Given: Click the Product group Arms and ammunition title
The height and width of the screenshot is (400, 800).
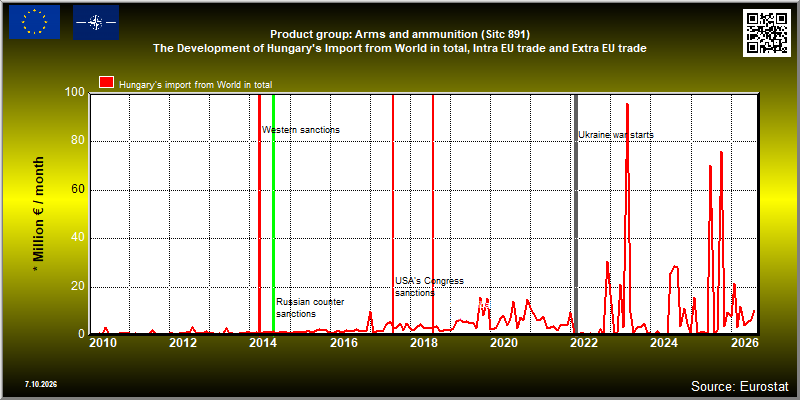Looking at the screenshot, I should click(x=400, y=34).
